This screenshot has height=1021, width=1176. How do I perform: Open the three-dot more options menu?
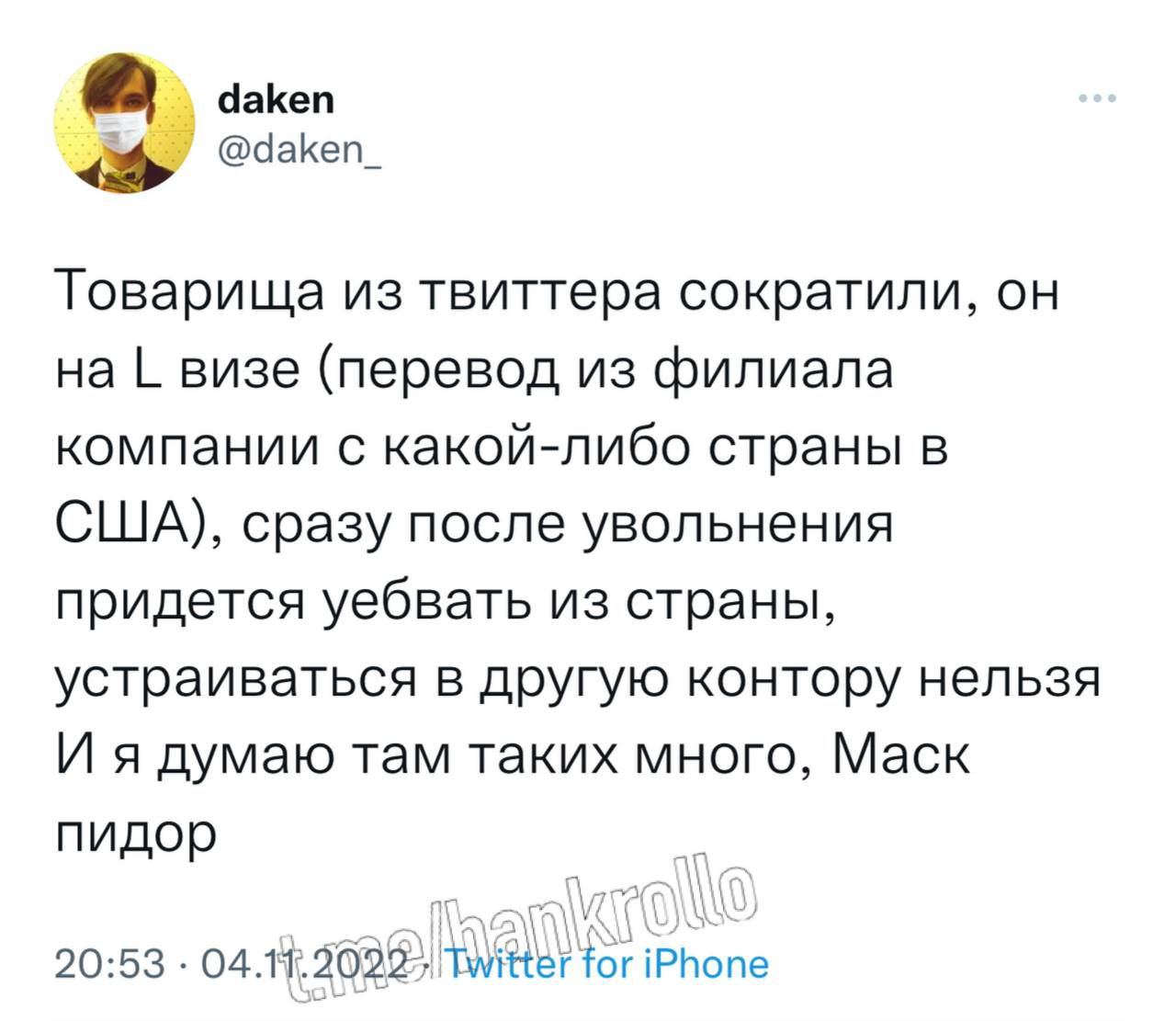[1098, 98]
